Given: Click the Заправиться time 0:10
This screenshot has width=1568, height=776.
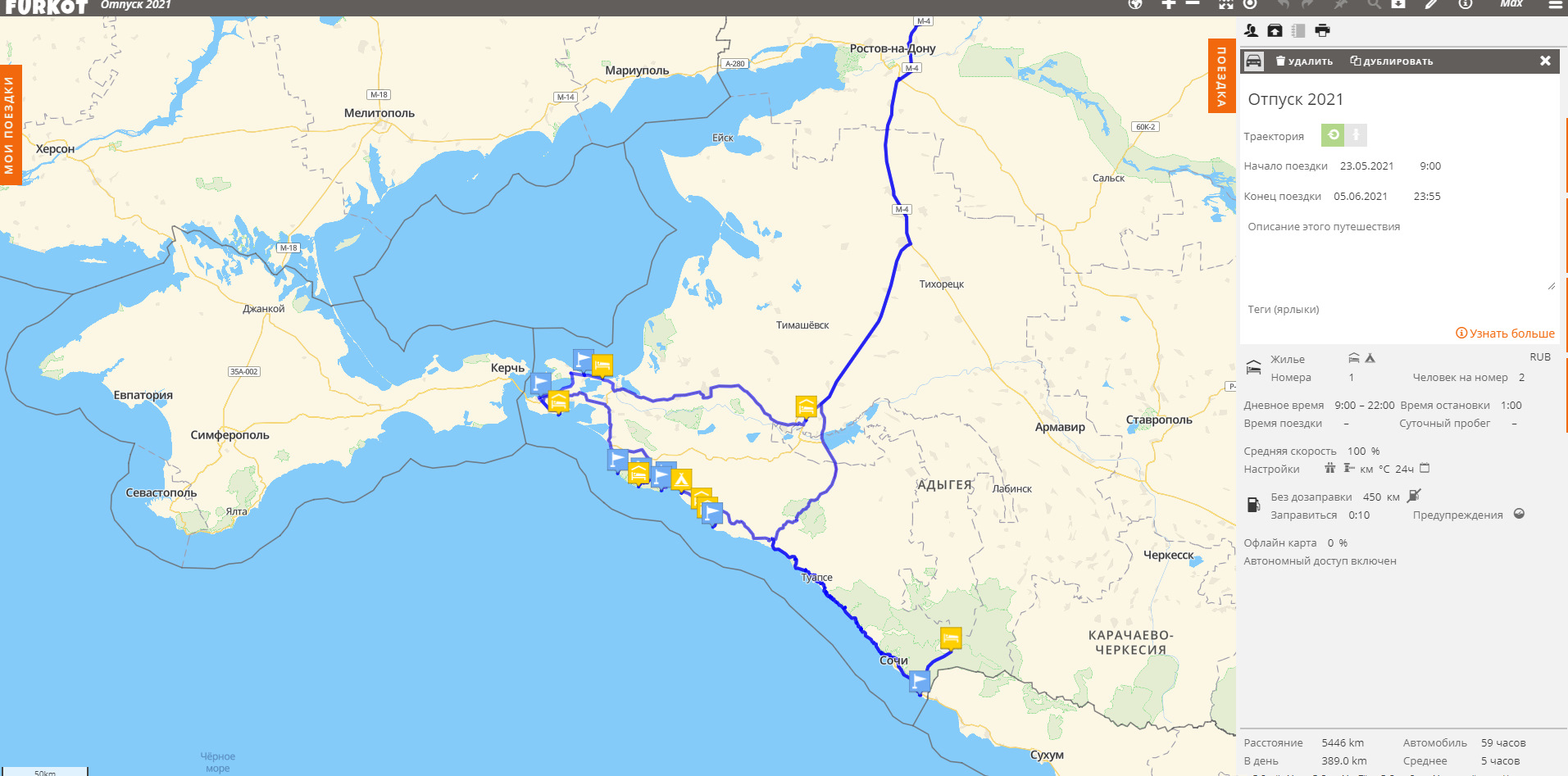Looking at the screenshot, I should pos(1359,515).
